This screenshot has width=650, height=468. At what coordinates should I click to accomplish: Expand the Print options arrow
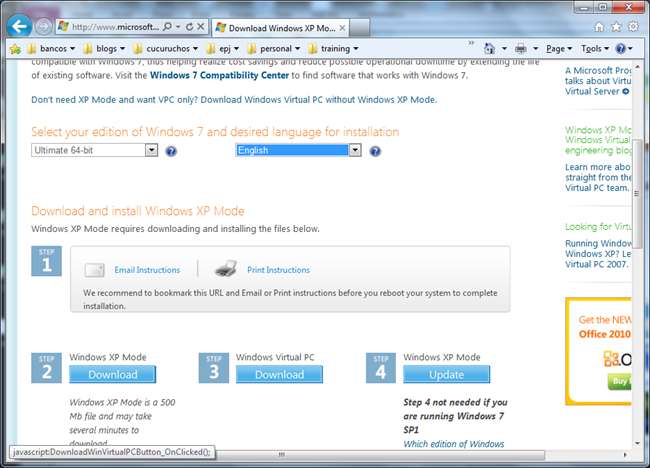536,49
